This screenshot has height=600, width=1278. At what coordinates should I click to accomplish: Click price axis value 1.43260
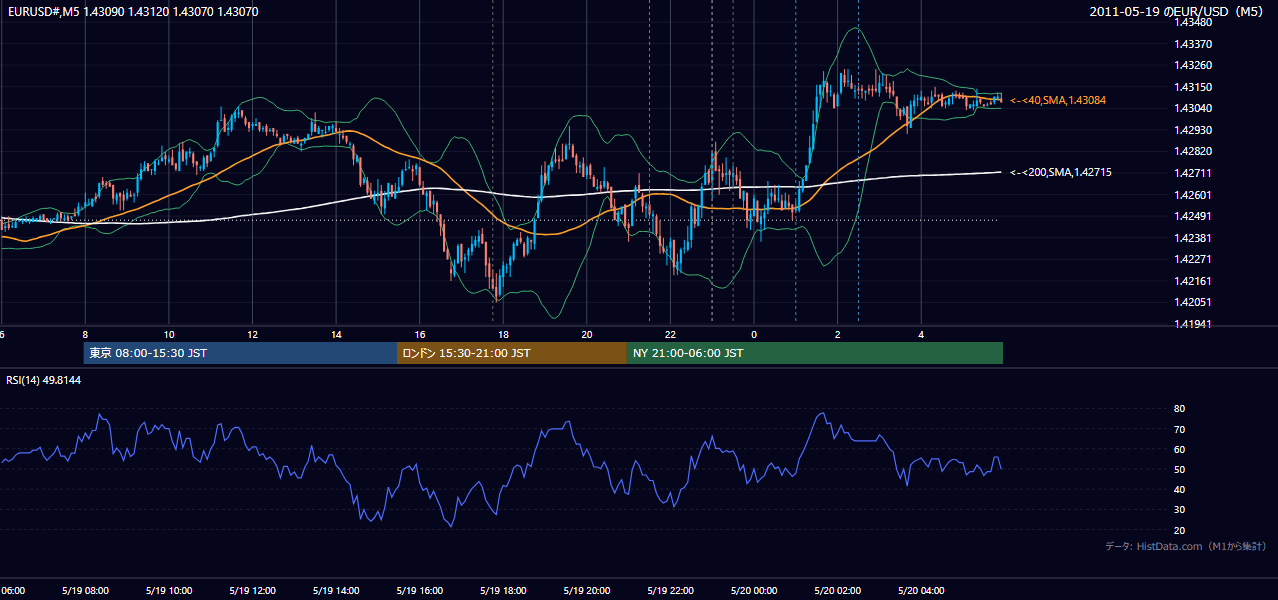pos(1192,65)
